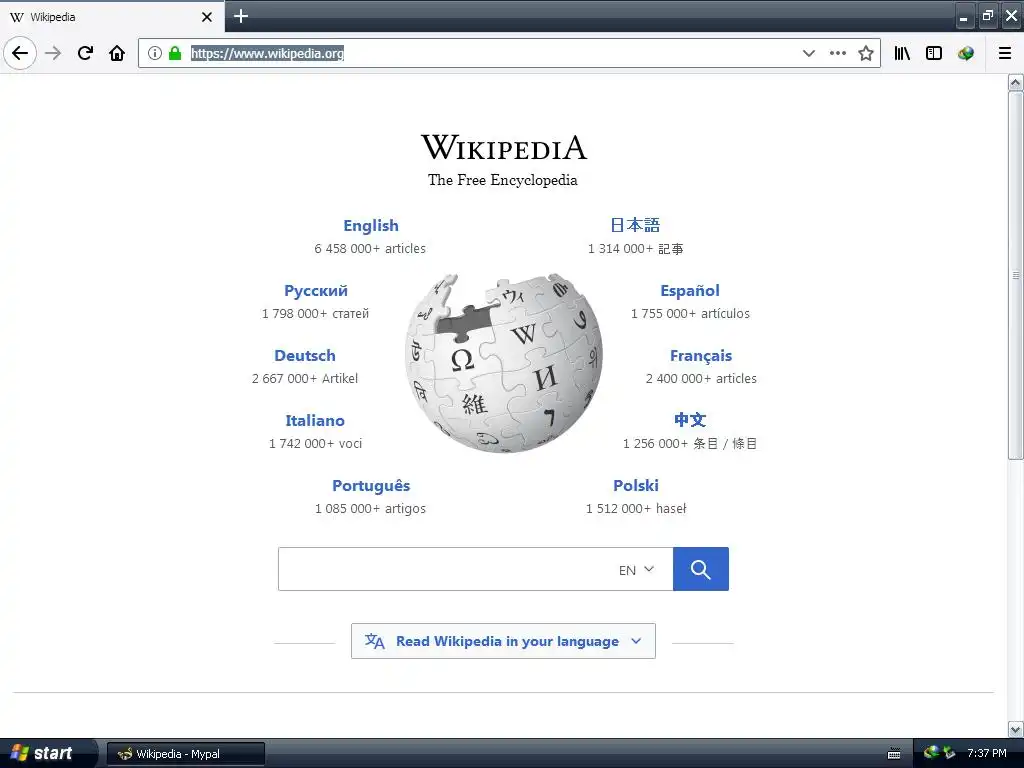Open Français Wikipedia link
Image resolution: width=1024 pixels, height=768 pixels.
701,355
